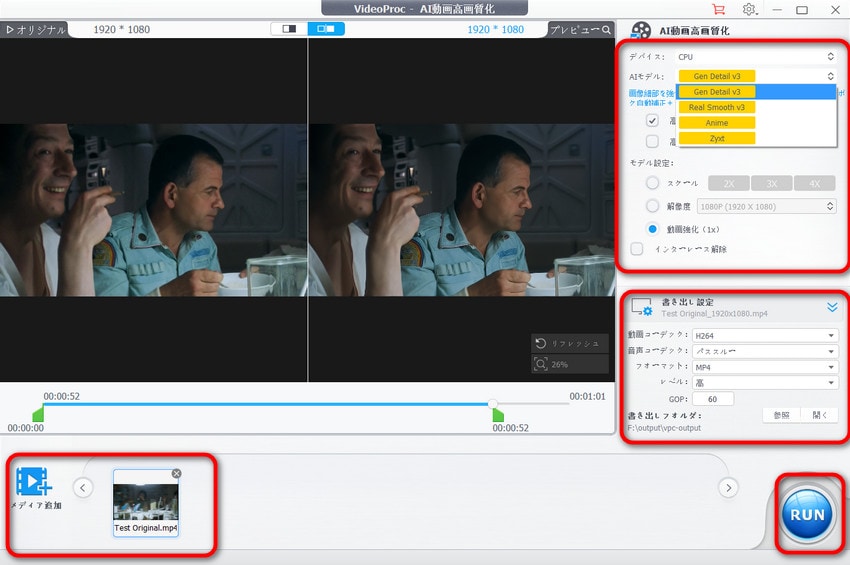Click the リフレッシュ refresh button
The height and width of the screenshot is (565, 850).
569,343
